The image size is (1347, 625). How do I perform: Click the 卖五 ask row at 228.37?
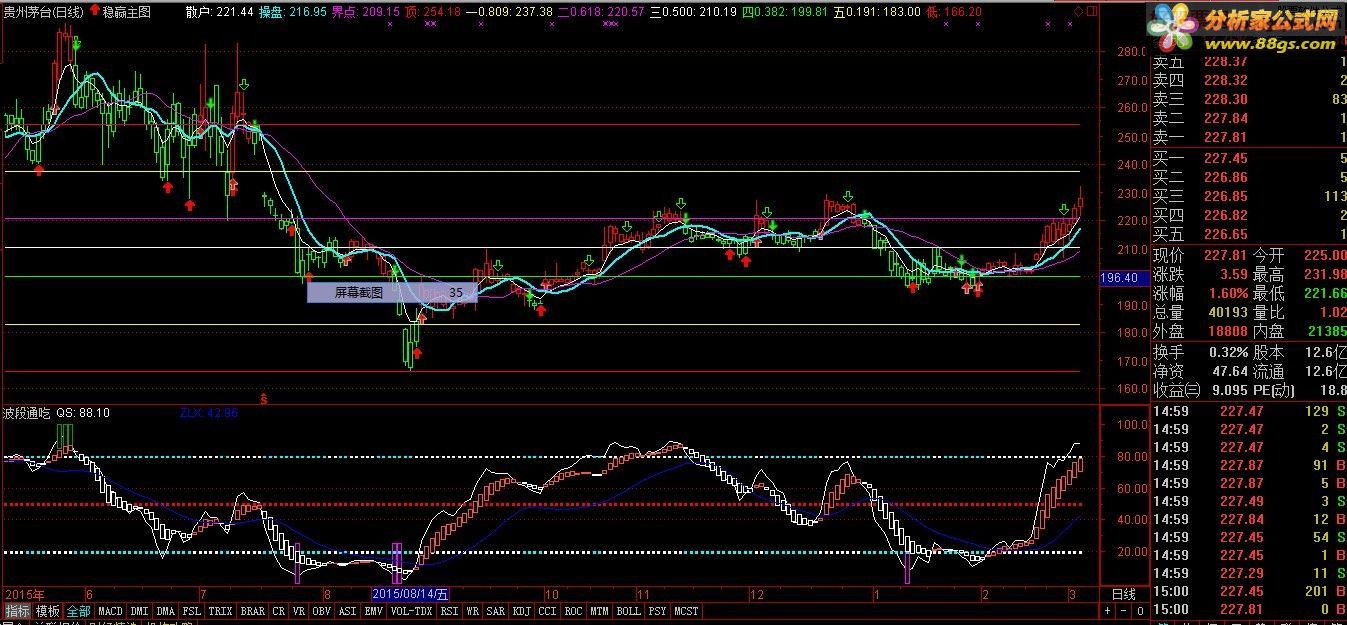pos(1248,62)
